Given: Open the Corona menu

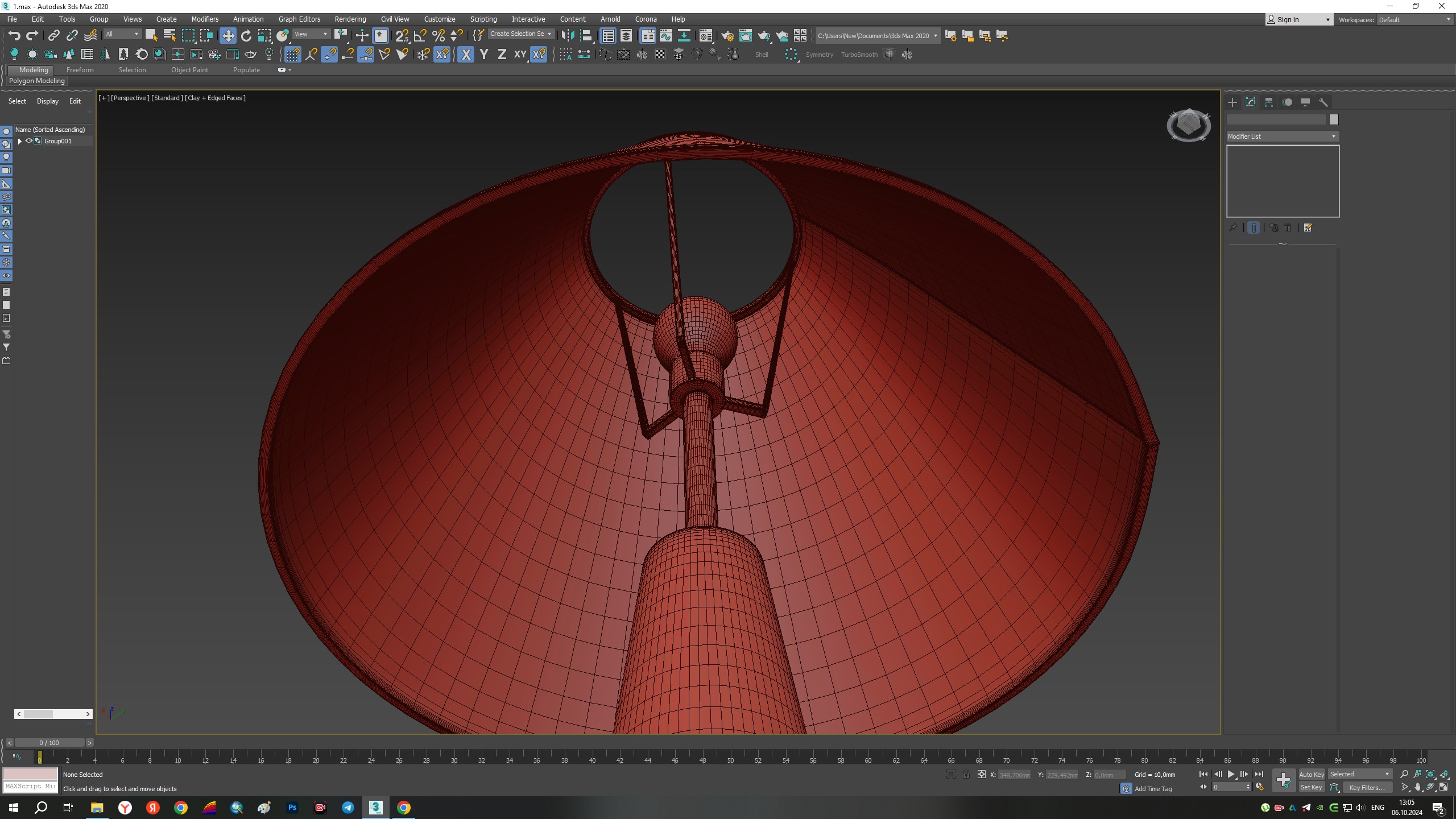Looking at the screenshot, I should (x=646, y=19).
